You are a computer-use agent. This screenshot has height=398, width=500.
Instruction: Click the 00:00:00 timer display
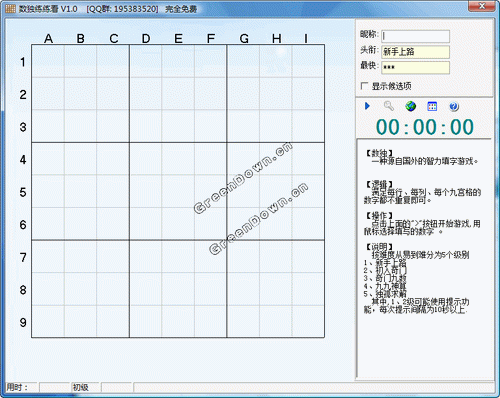(x=425, y=127)
